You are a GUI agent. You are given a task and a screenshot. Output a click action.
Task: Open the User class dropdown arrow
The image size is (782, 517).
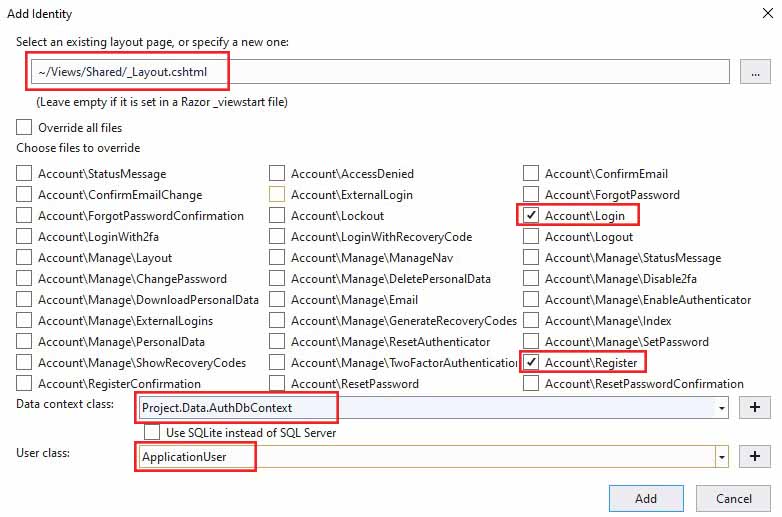click(x=721, y=457)
